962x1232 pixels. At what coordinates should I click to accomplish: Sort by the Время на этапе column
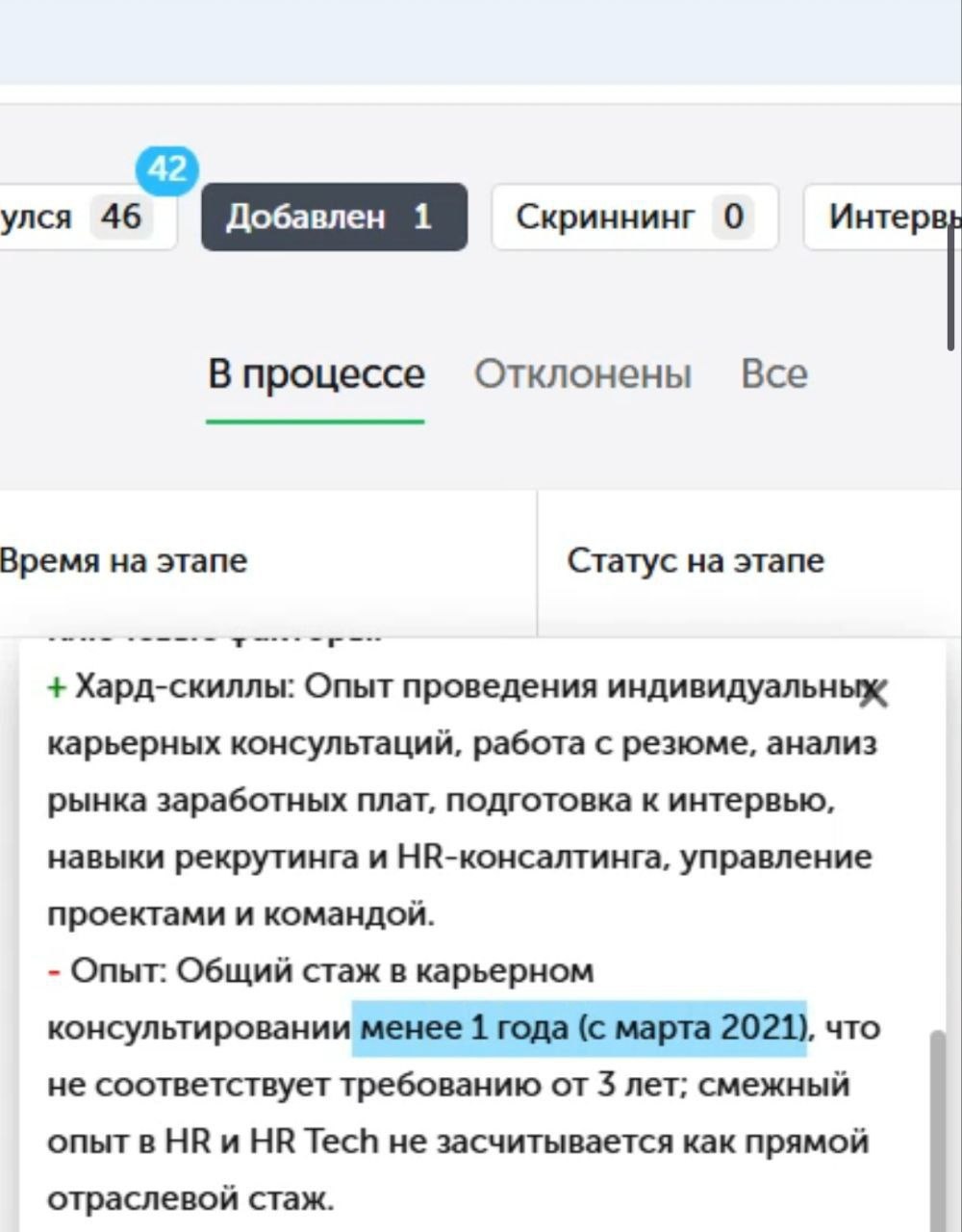click(123, 560)
